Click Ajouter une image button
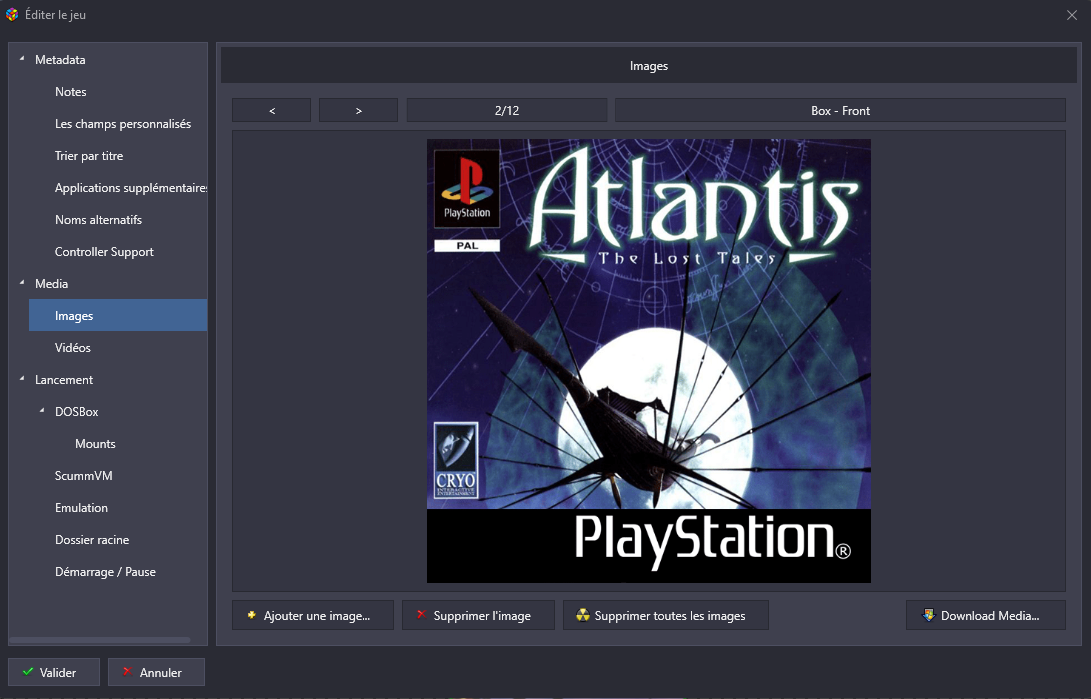The image size is (1091, 699). pyautogui.click(x=313, y=615)
